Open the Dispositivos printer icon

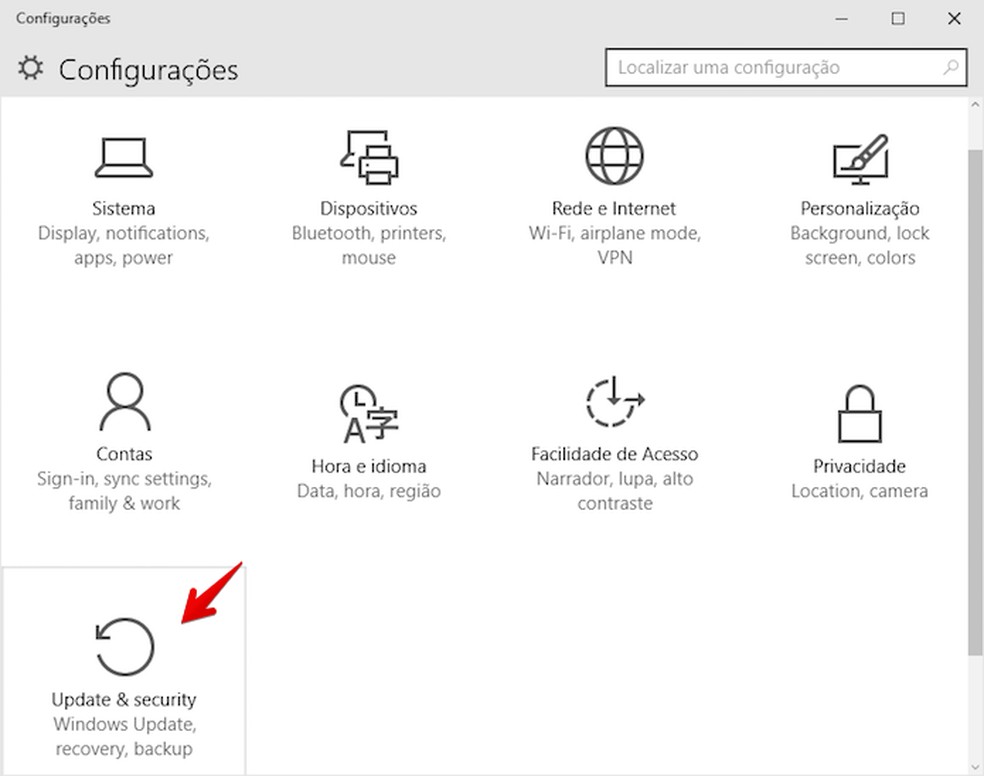[369, 157]
